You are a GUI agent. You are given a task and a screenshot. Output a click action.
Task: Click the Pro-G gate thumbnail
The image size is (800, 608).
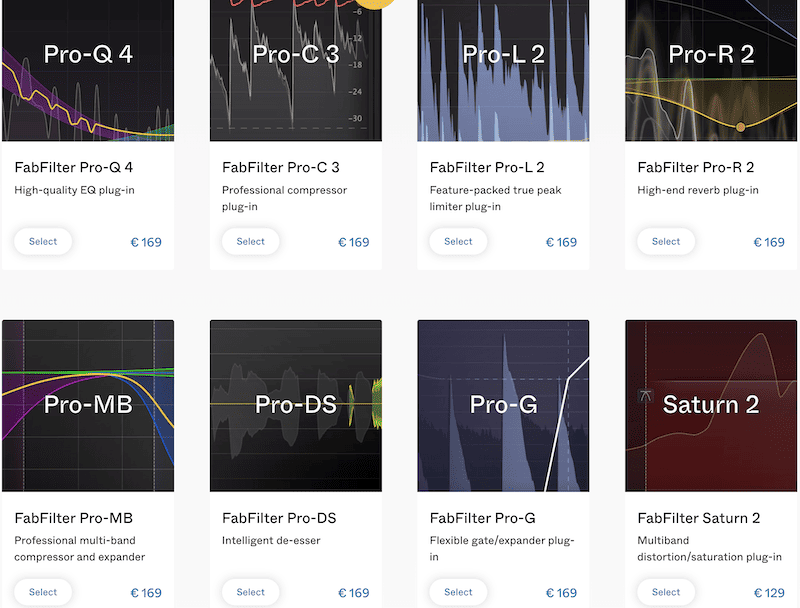click(x=503, y=405)
